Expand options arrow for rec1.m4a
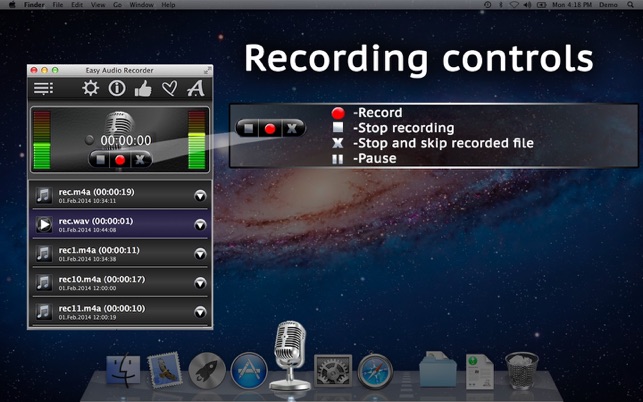Image resolution: width=643 pixels, height=402 pixels. tap(200, 254)
